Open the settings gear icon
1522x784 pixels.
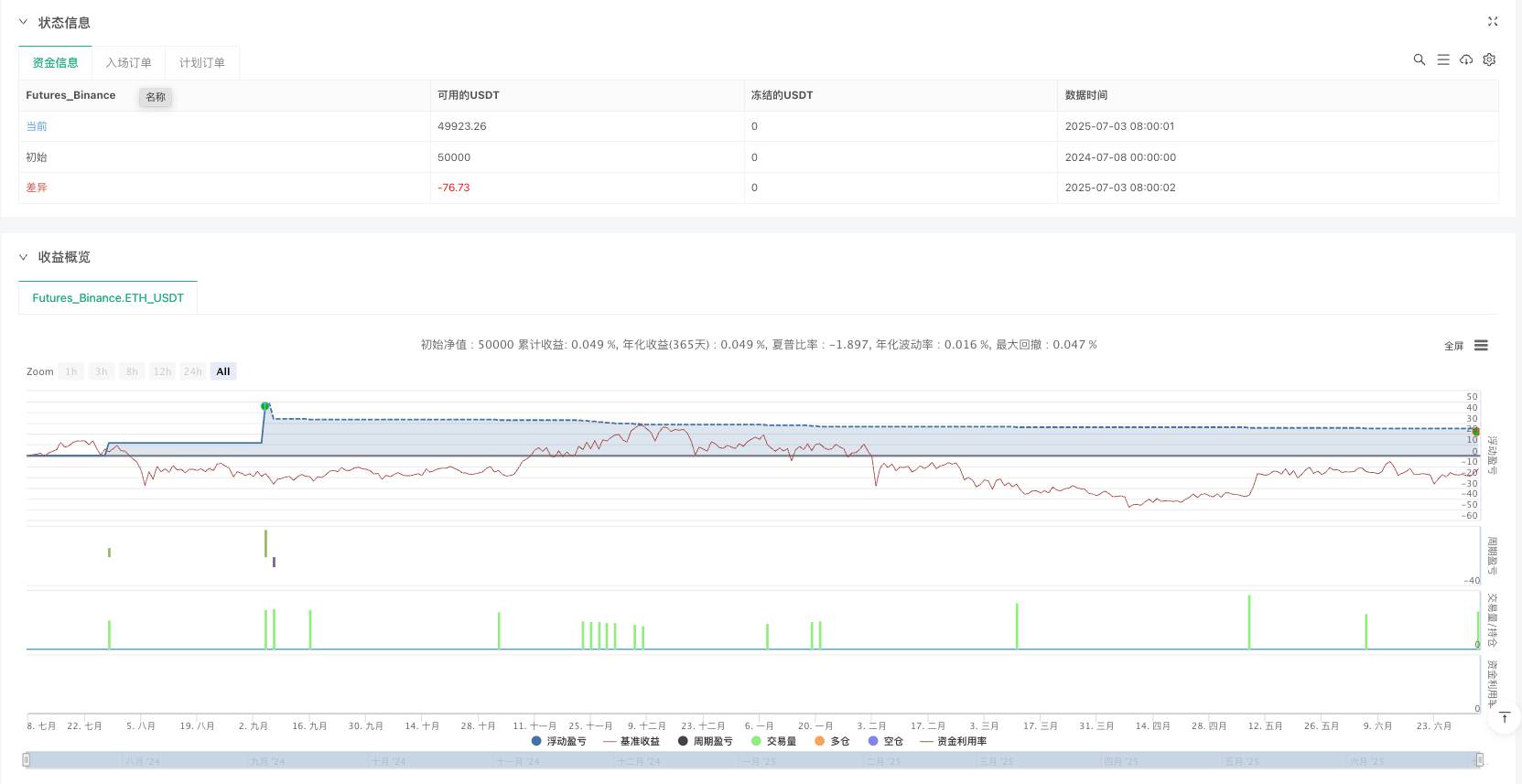[1489, 59]
